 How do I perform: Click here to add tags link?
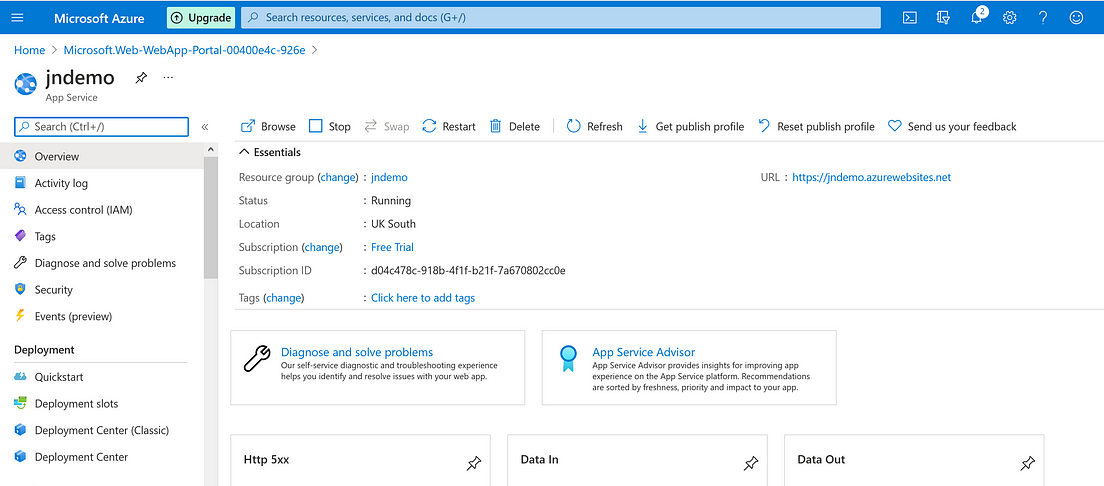pos(423,298)
